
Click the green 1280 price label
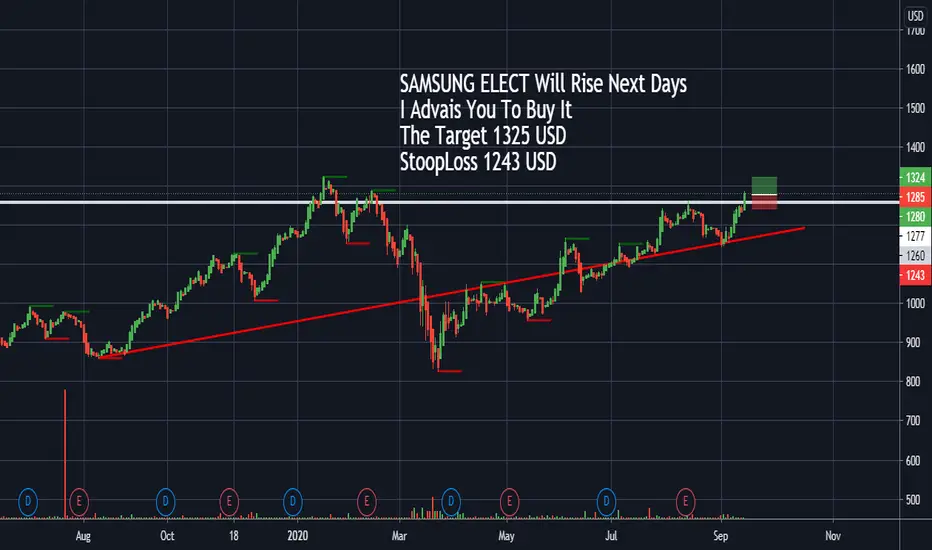pos(915,216)
